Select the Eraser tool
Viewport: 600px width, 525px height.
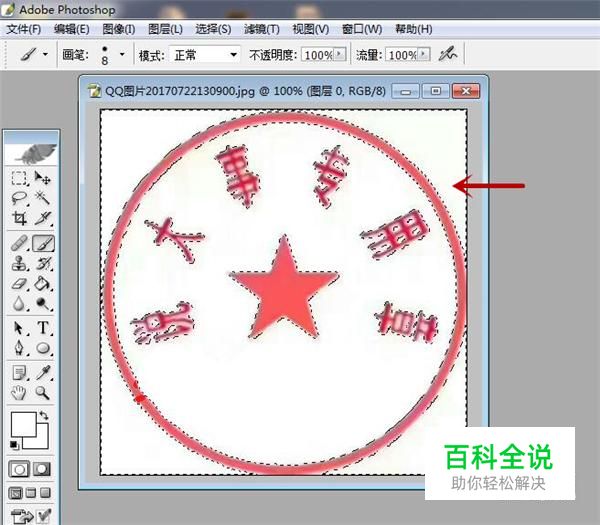coord(19,284)
